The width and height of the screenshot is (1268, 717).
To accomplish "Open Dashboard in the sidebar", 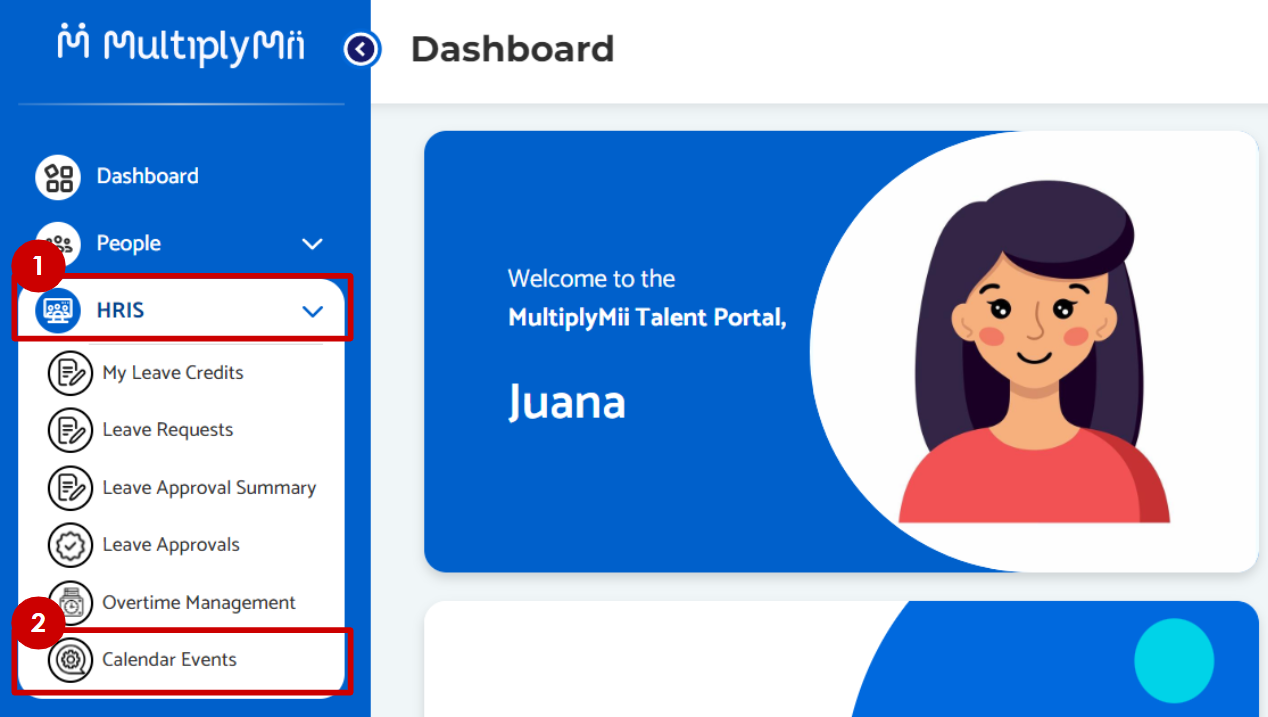I will pos(147,176).
